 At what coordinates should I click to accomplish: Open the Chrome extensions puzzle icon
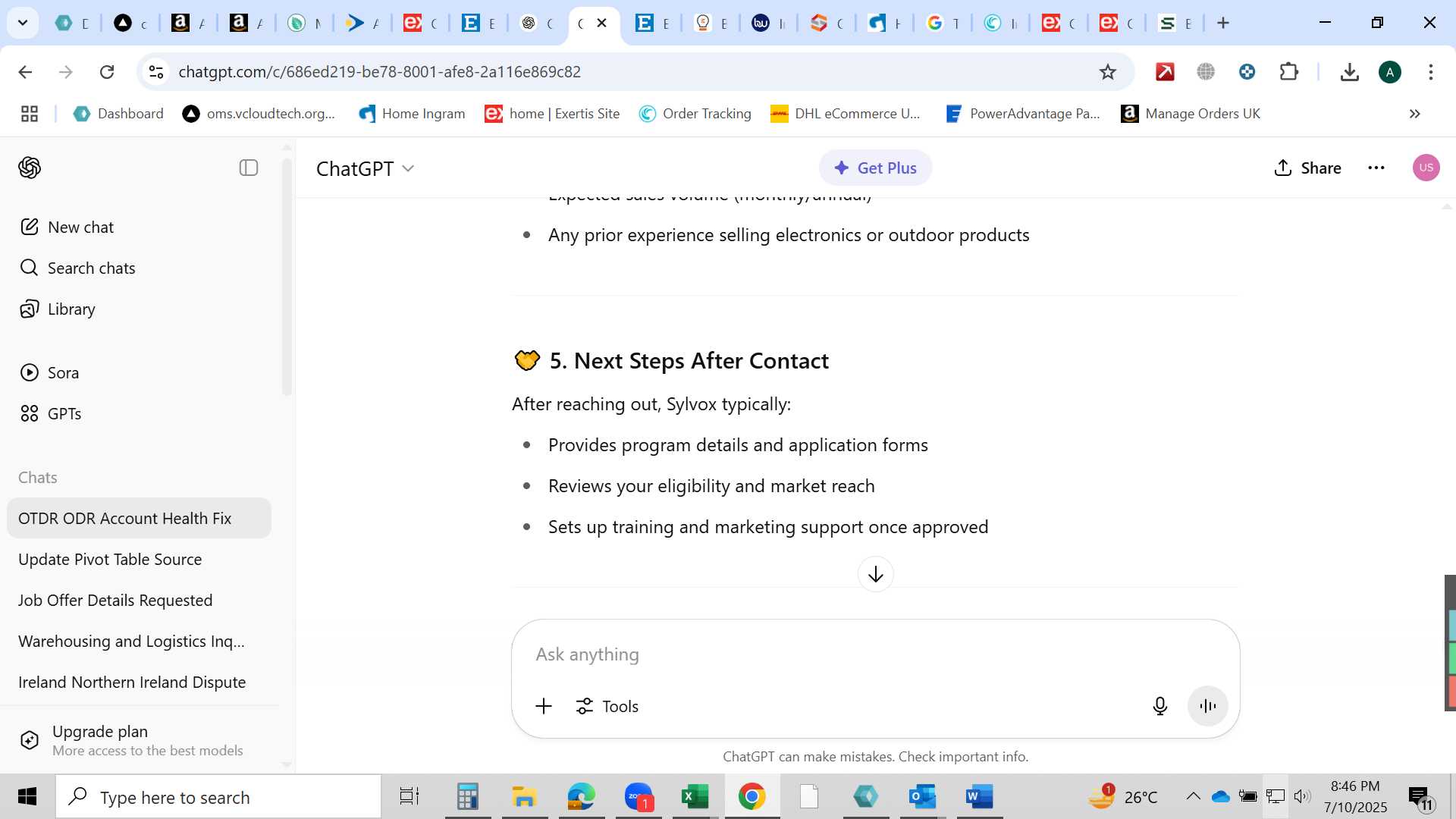click(x=1289, y=71)
